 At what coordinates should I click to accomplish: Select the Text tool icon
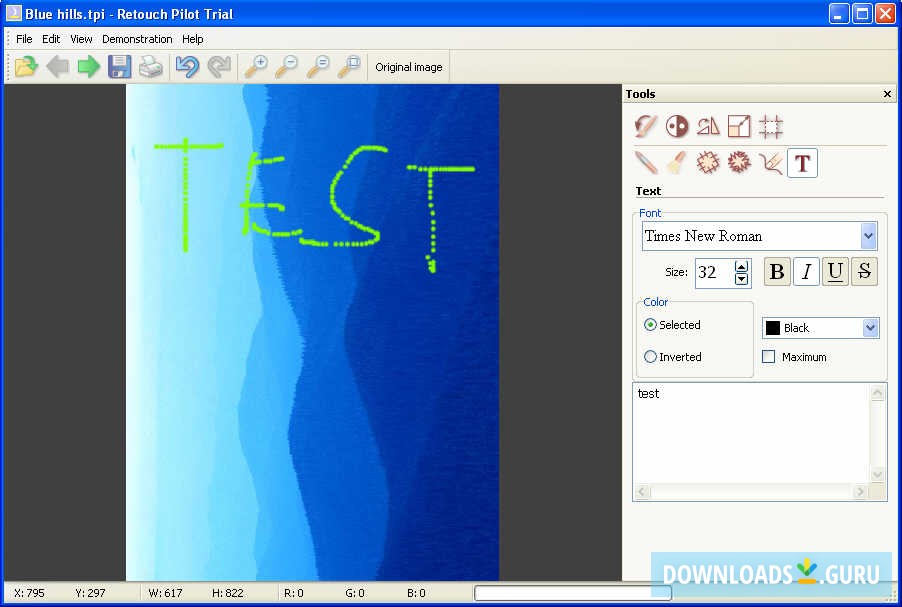[802, 163]
